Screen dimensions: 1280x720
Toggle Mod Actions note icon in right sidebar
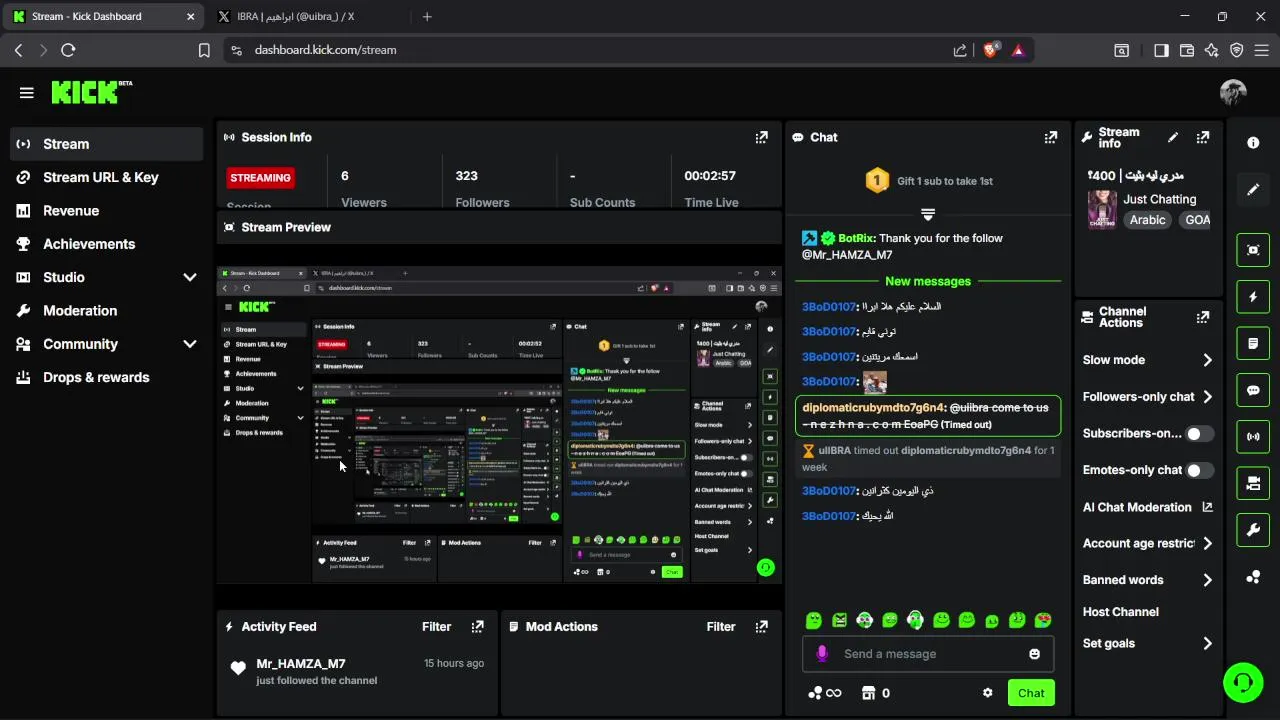[x=1253, y=344]
